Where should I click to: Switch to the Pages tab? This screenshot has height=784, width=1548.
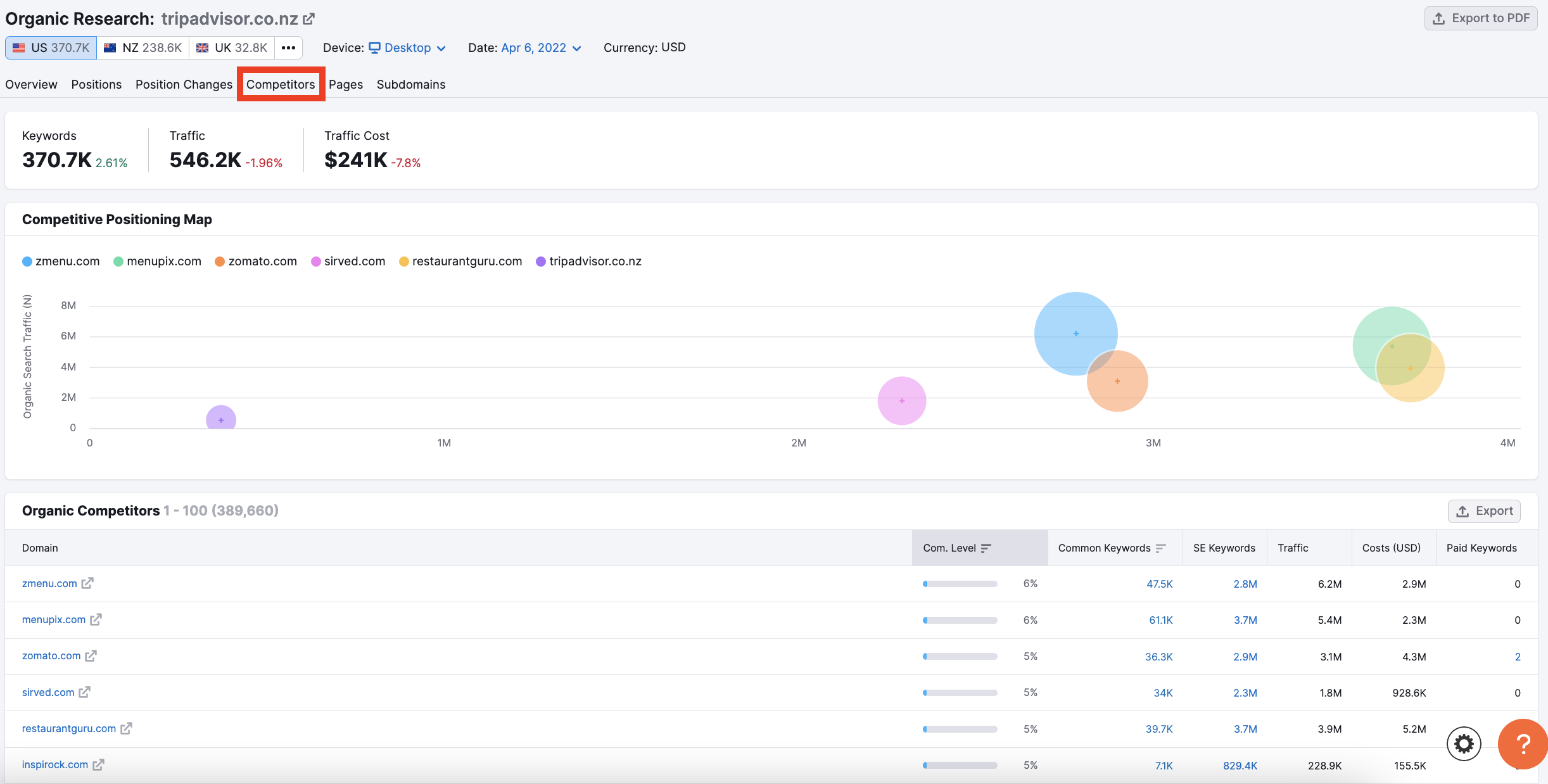346,84
